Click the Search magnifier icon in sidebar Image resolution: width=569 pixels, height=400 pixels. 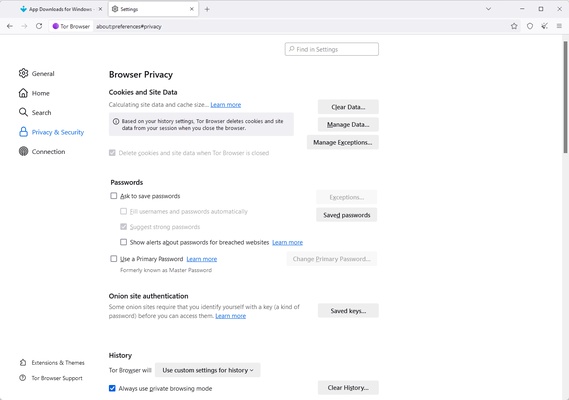[23, 112]
